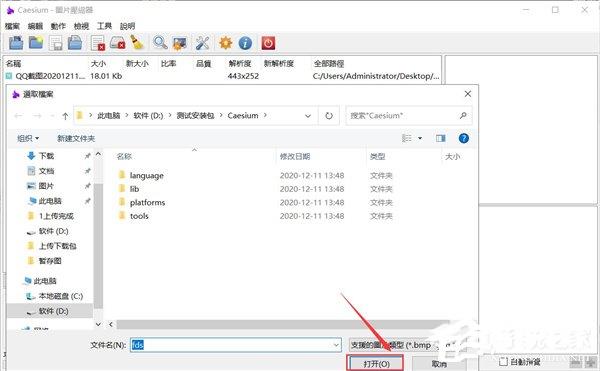Expand the file name combo box arrow
The height and width of the screenshot is (371, 600).
click(336, 345)
